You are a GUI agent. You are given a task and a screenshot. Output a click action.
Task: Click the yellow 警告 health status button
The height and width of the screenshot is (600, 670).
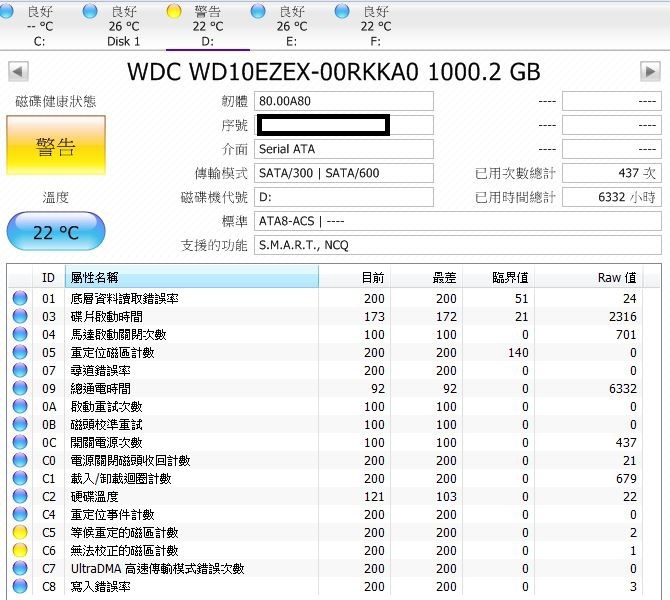coord(56,145)
